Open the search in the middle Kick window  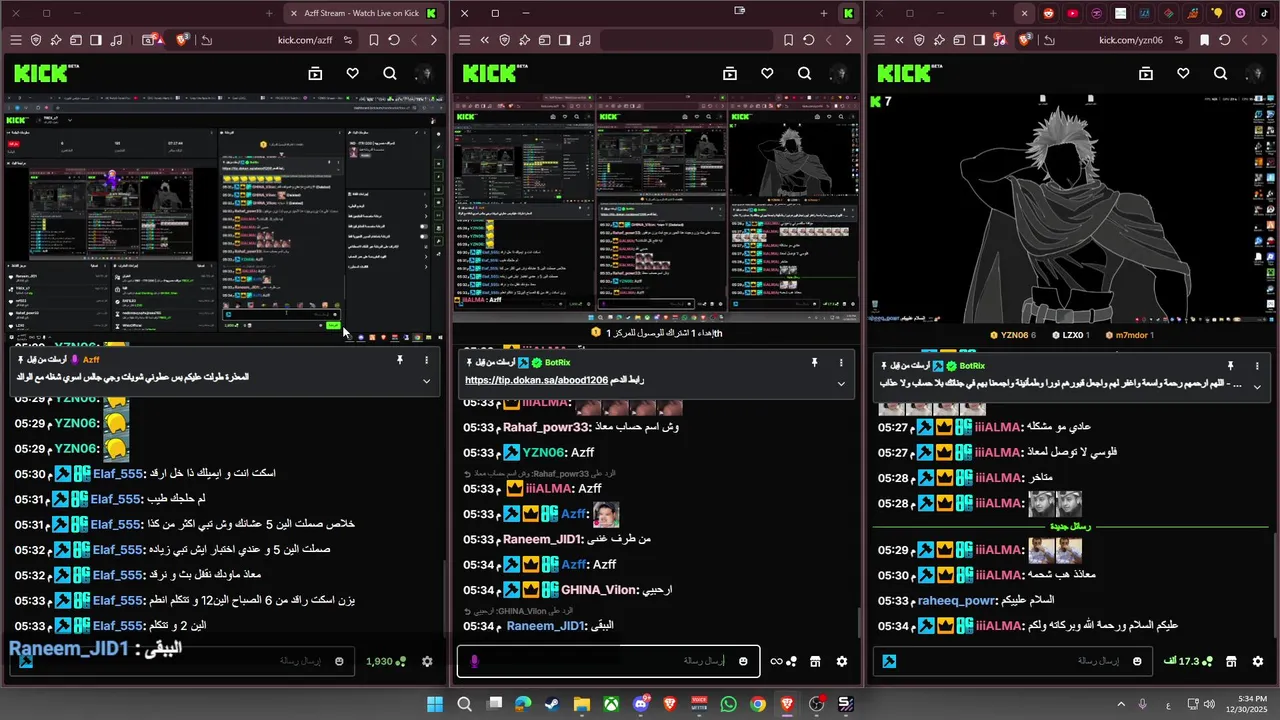(x=804, y=74)
